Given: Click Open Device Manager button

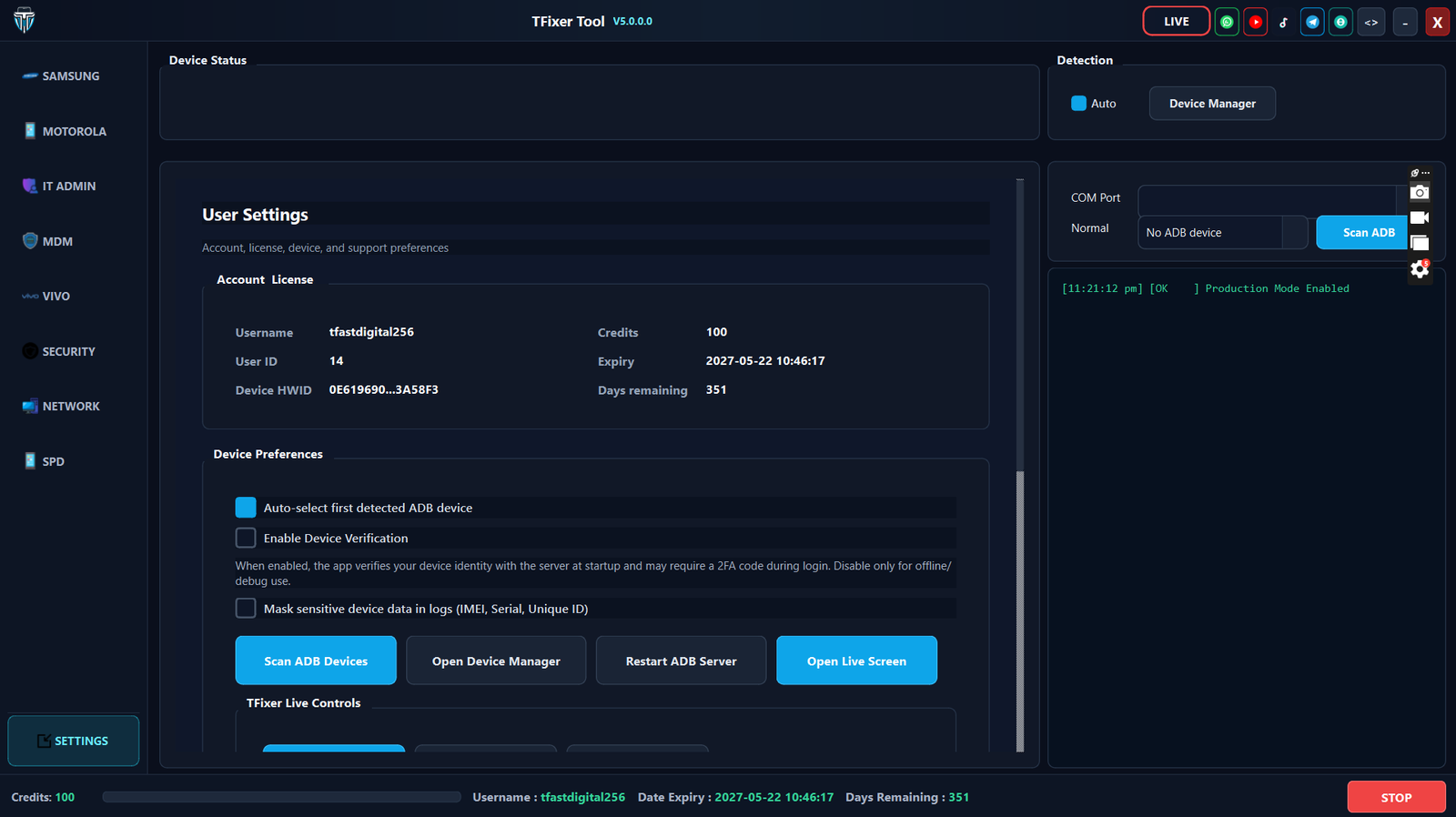Looking at the screenshot, I should 496,661.
